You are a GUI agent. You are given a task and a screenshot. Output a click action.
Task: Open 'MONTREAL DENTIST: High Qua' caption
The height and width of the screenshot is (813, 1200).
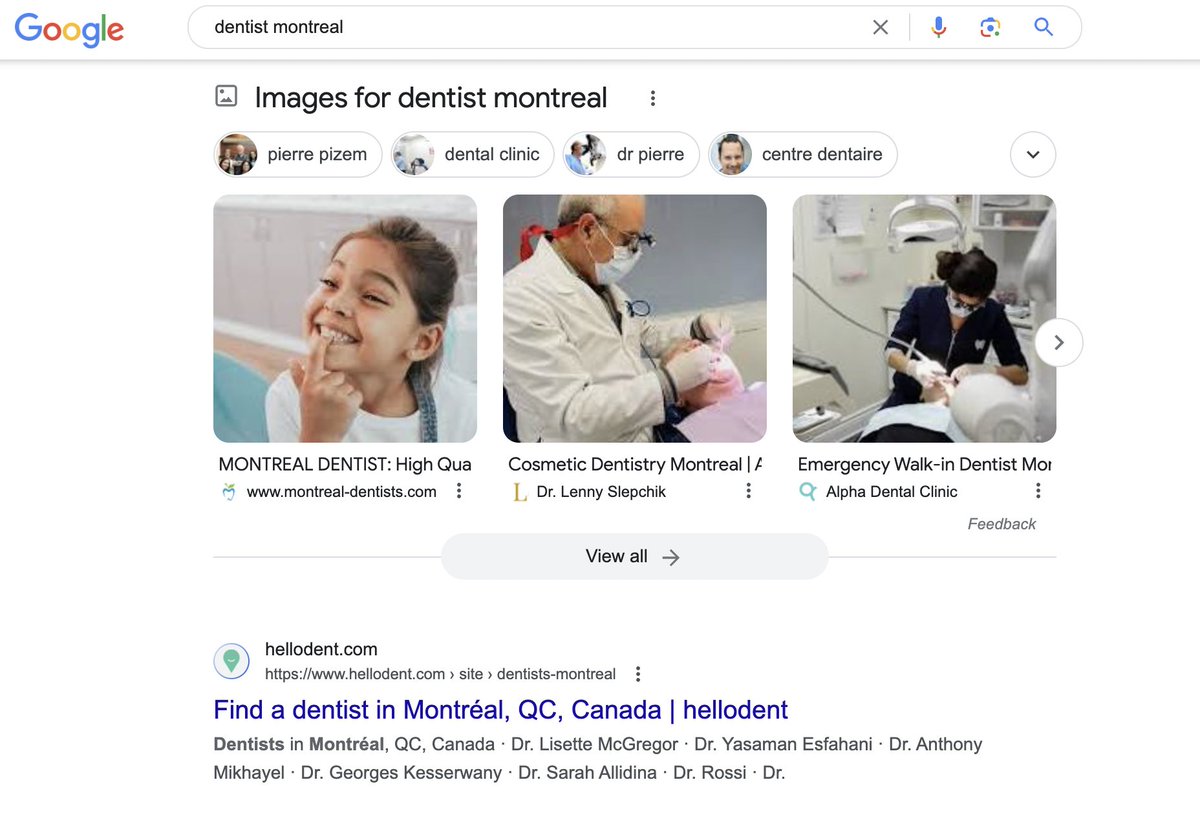(x=345, y=464)
